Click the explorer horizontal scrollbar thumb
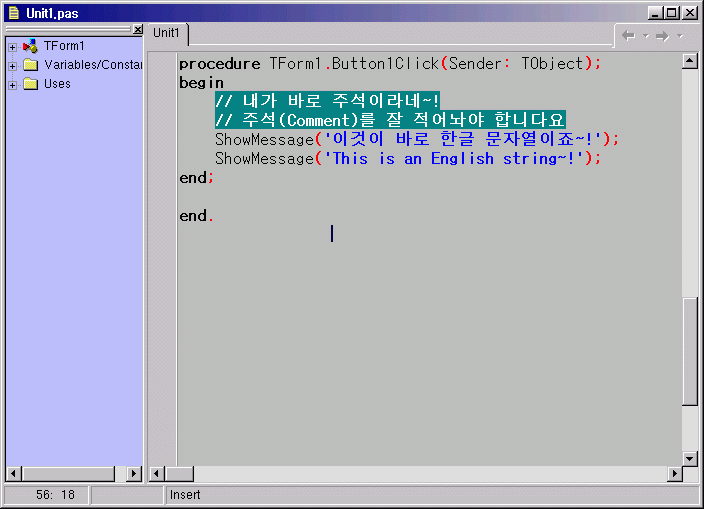 (x=69, y=474)
